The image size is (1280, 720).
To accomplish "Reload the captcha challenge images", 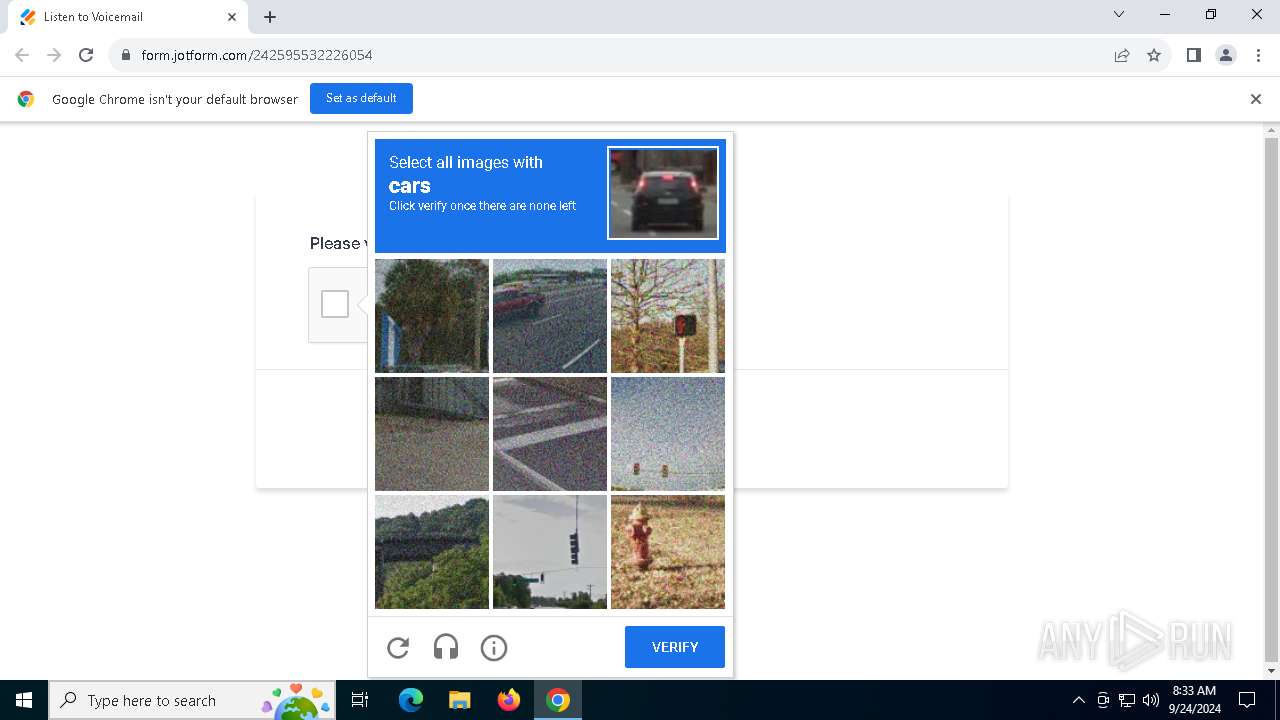I will [398, 648].
